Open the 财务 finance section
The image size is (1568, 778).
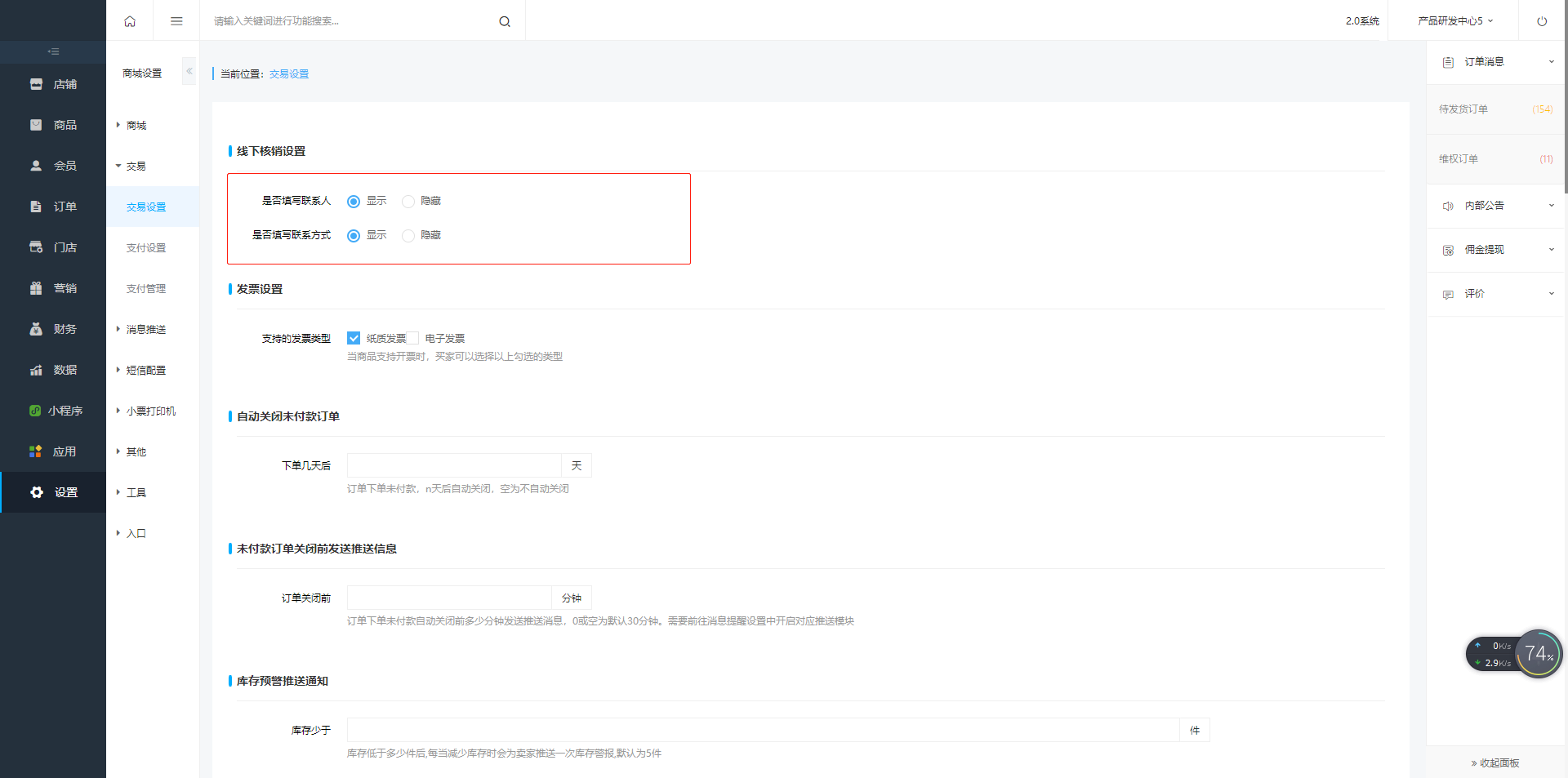point(53,329)
